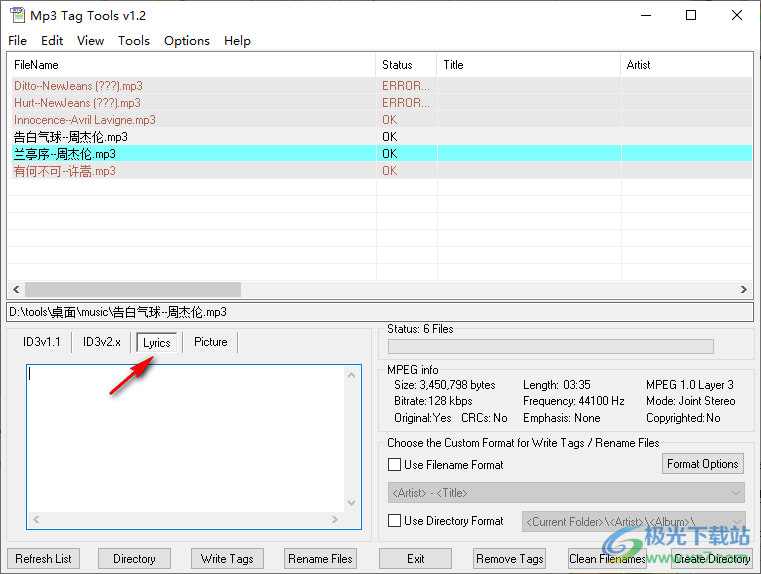Screen dimensions: 761x574
Task: Select Innocence--Avril Lavigne.mp3 file row
Action: 382,120
